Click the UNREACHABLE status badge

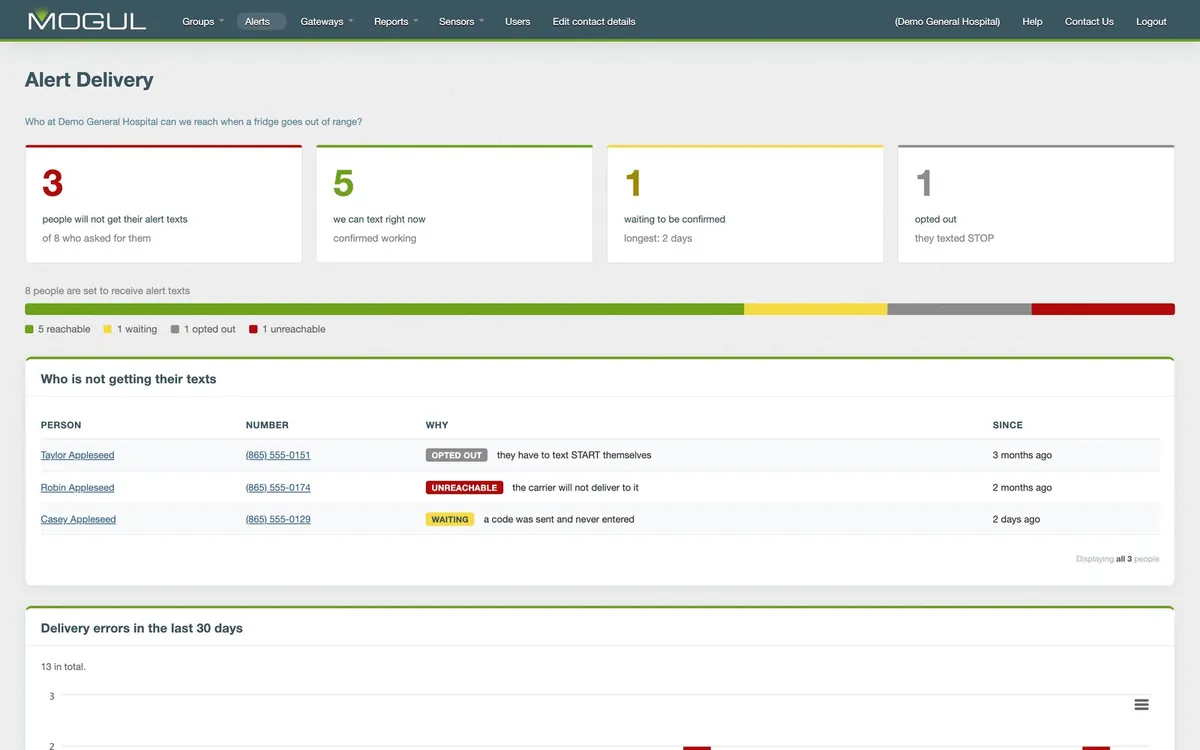click(x=465, y=488)
